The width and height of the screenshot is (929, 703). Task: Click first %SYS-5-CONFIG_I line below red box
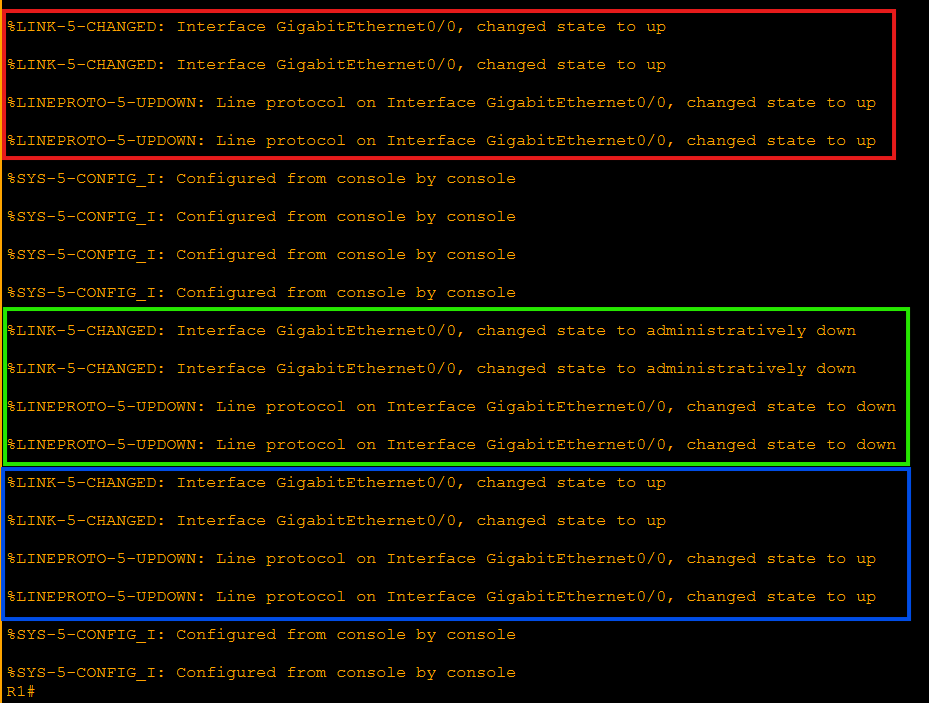click(261, 179)
